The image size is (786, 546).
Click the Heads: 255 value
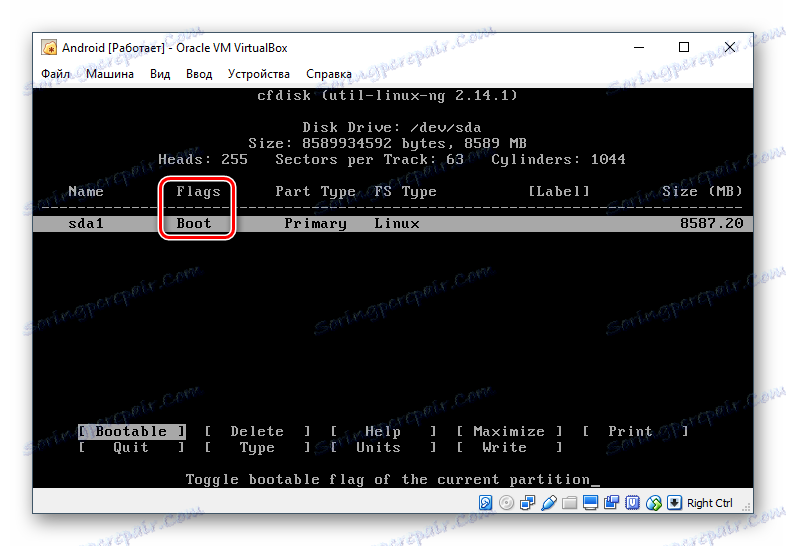(203, 159)
